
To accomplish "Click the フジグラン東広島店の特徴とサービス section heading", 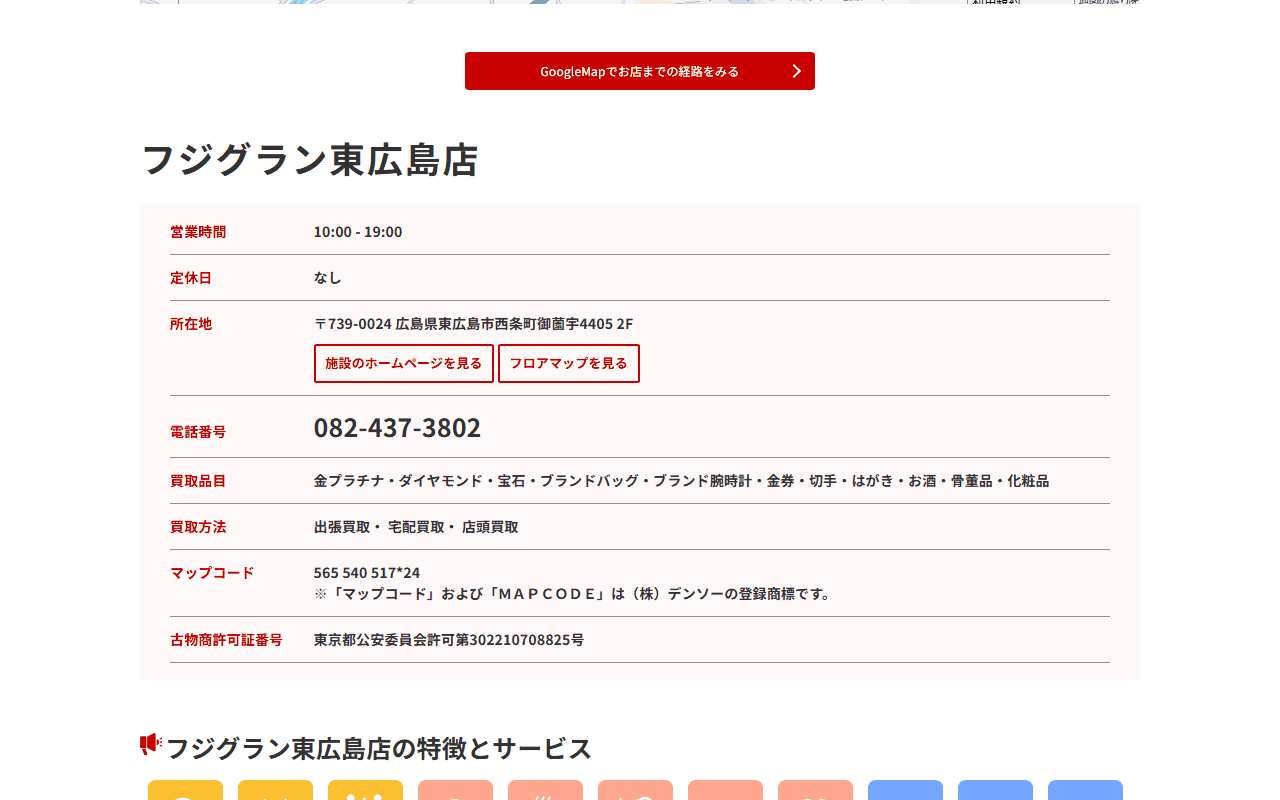I will 378,748.
